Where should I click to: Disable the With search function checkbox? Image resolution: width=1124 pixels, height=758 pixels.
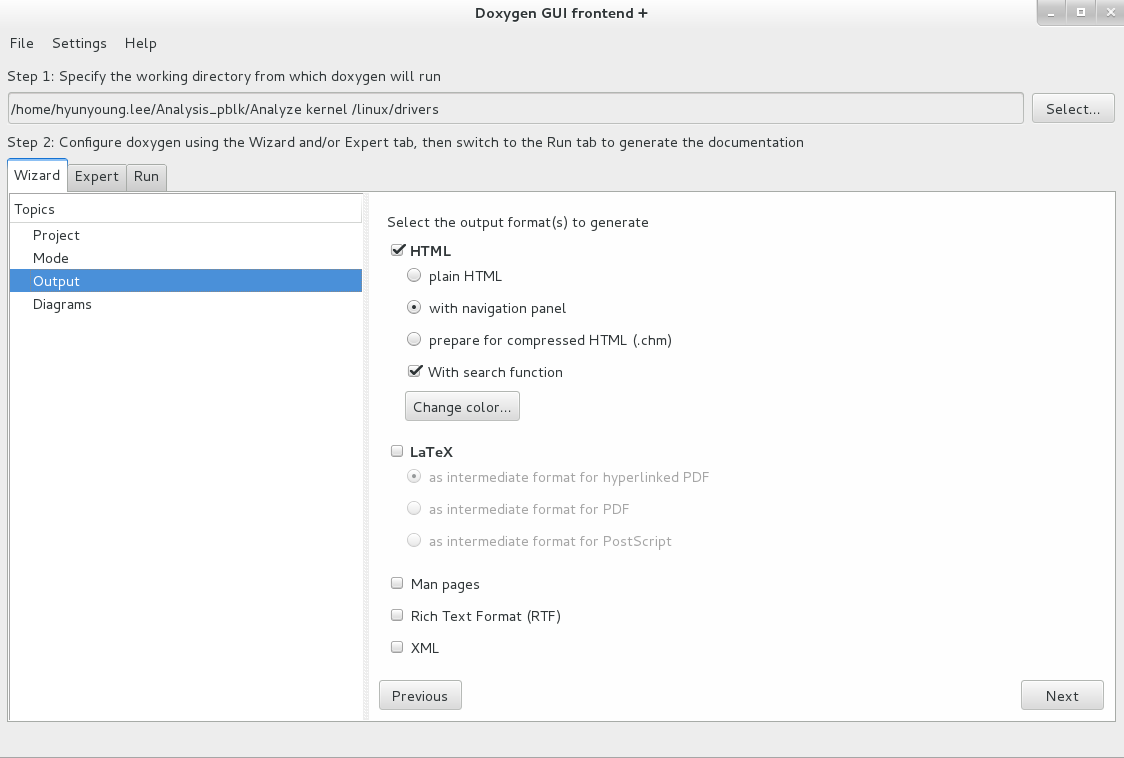click(x=414, y=371)
